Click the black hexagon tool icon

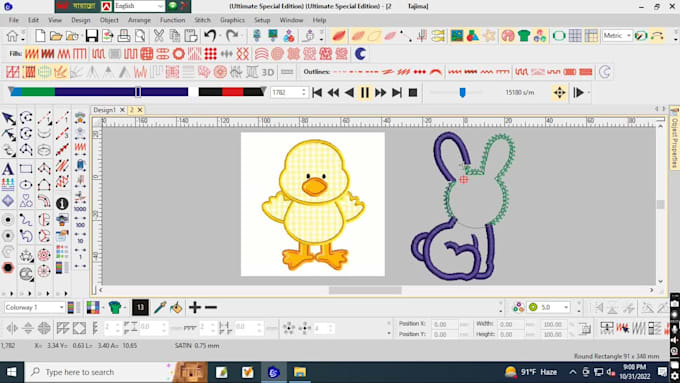tap(8, 268)
